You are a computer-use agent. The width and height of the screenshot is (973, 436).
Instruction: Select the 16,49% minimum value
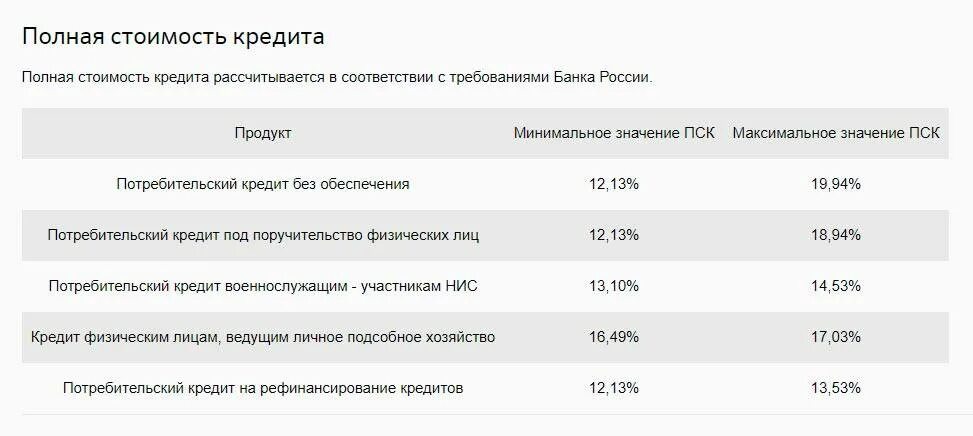(x=614, y=337)
